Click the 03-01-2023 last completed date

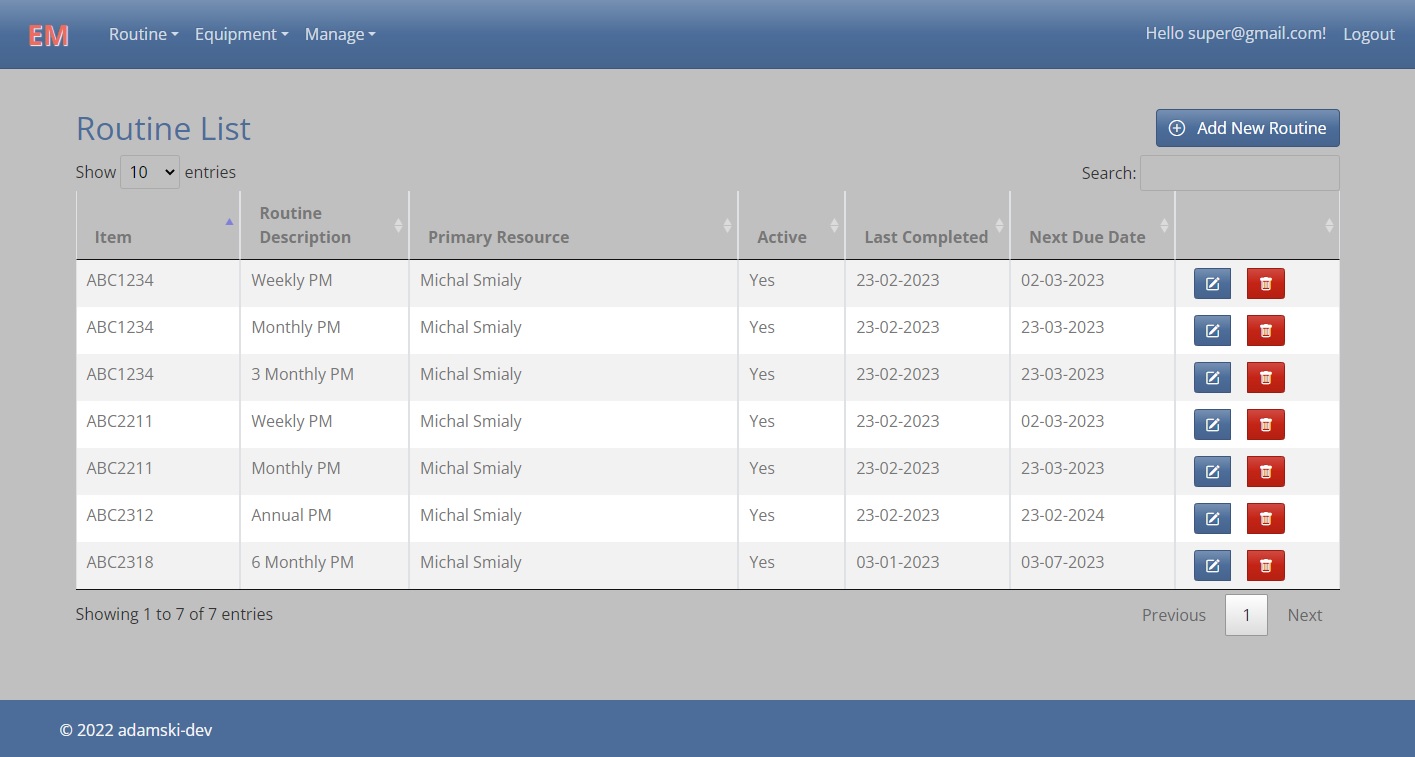(928, 566)
